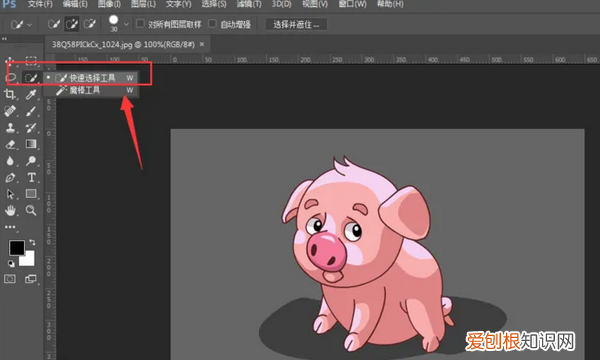Close the 38Q58PICkCx_1024.jpg document tab
Viewport: 600px width, 360px height.
coord(202,44)
